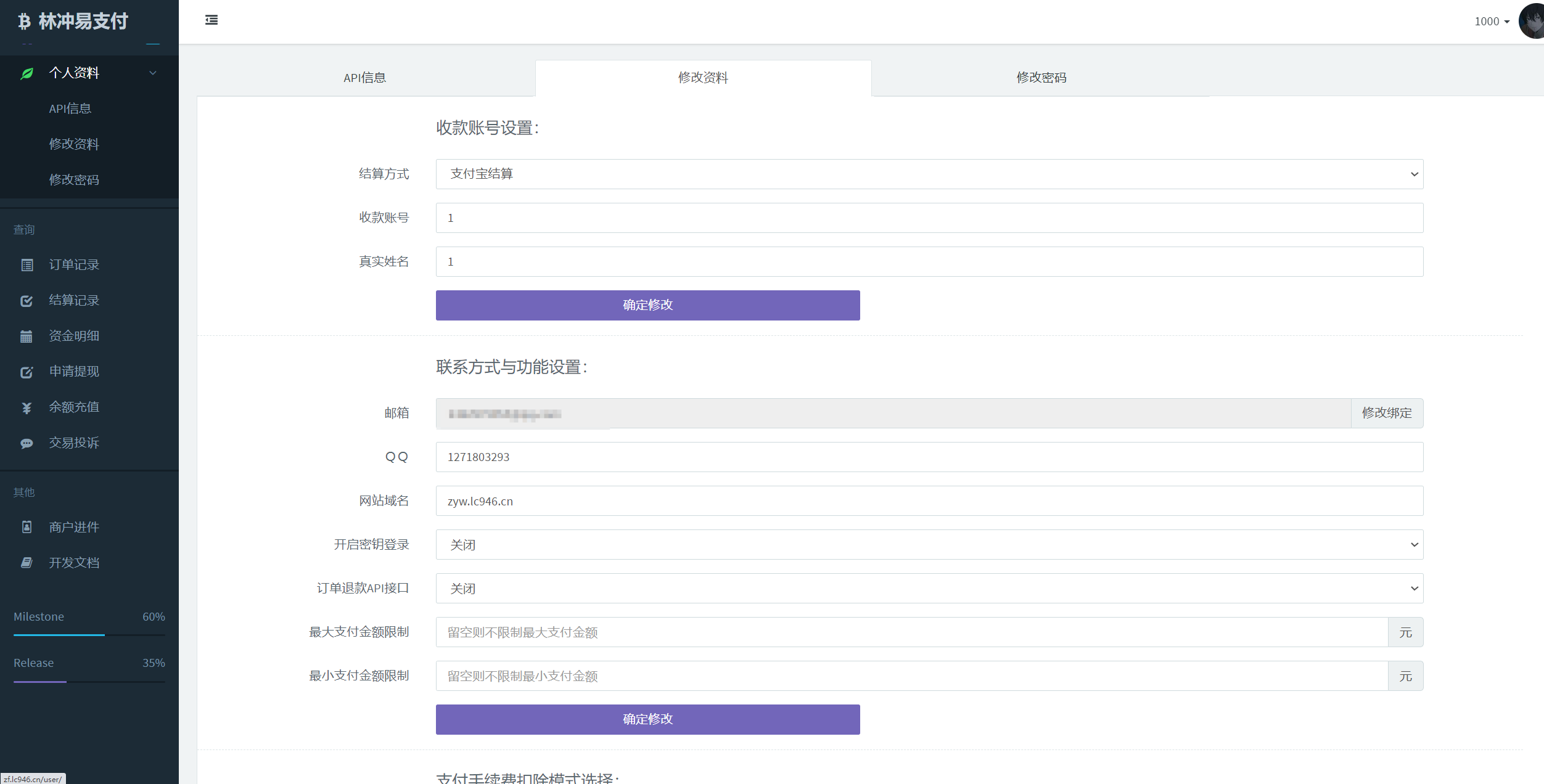Click 修改绑定 next to the email field

[x=1387, y=413]
